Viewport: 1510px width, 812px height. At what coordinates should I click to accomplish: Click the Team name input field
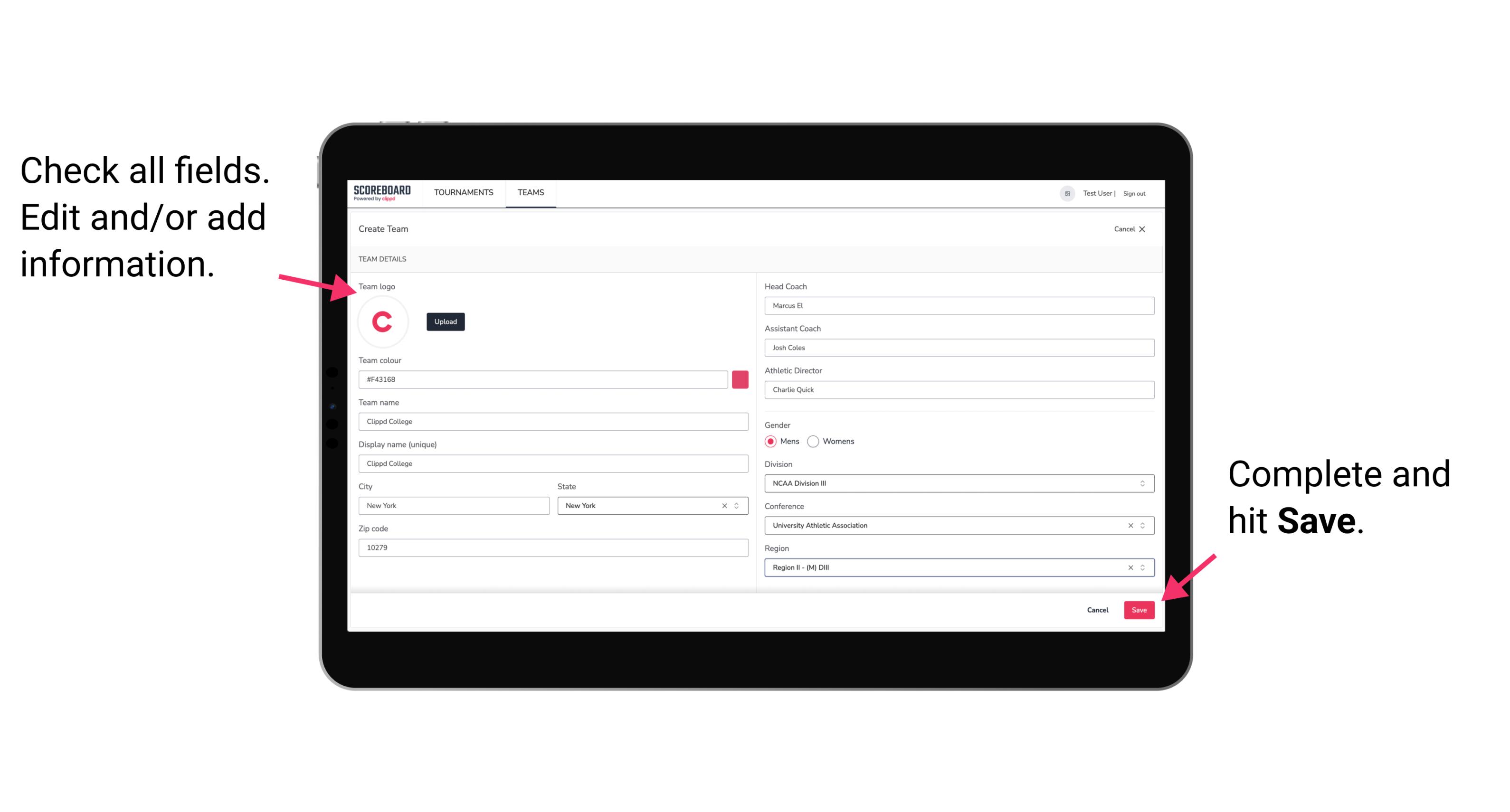click(x=554, y=421)
